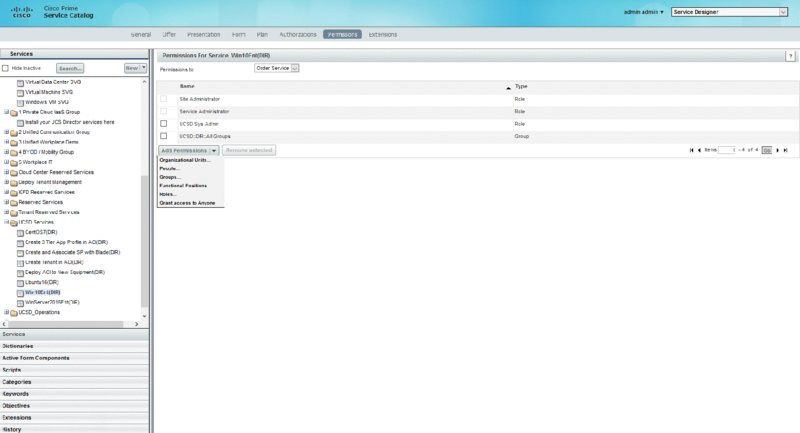
Task: Expand the 3 Unified Workplace Demo folder
Action: click(7, 142)
